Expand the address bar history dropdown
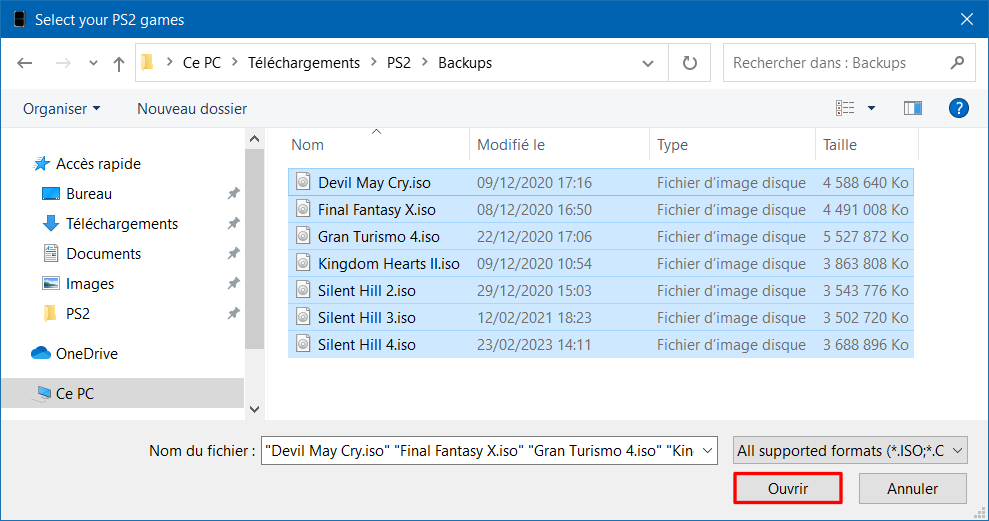 point(648,63)
